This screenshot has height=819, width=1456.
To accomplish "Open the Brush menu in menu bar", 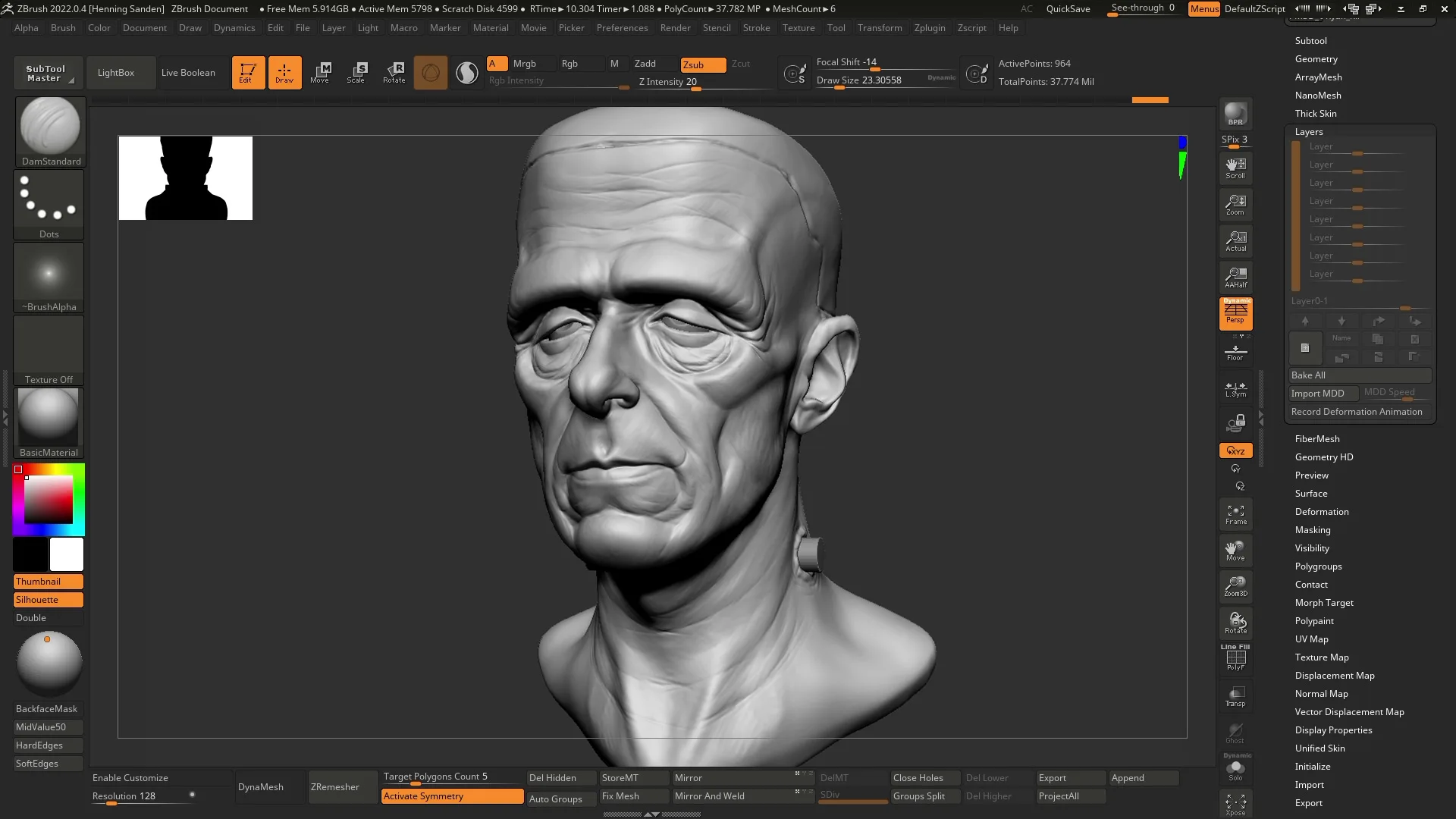I will click(x=63, y=27).
